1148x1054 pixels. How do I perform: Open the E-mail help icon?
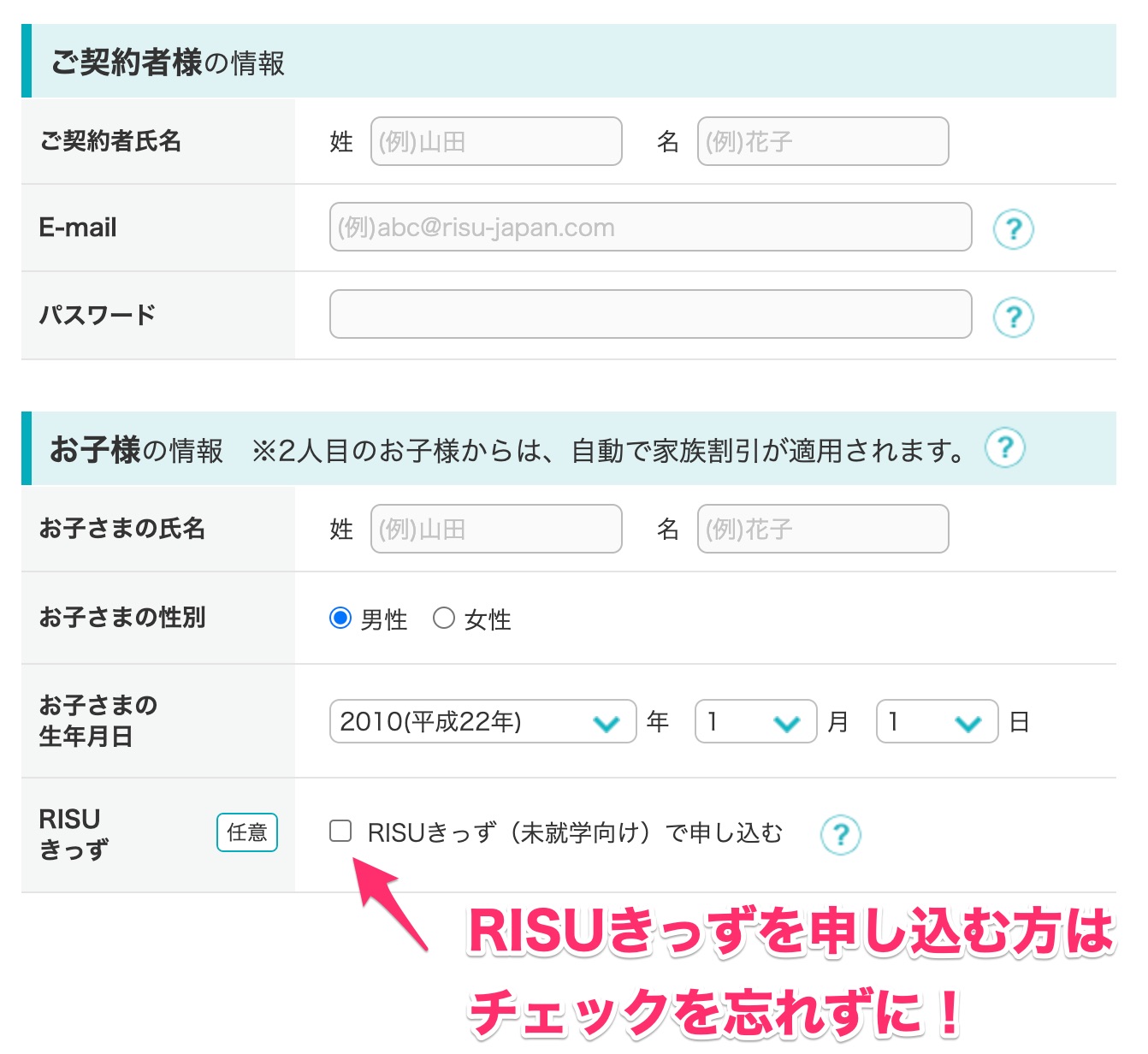click(x=1014, y=228)
